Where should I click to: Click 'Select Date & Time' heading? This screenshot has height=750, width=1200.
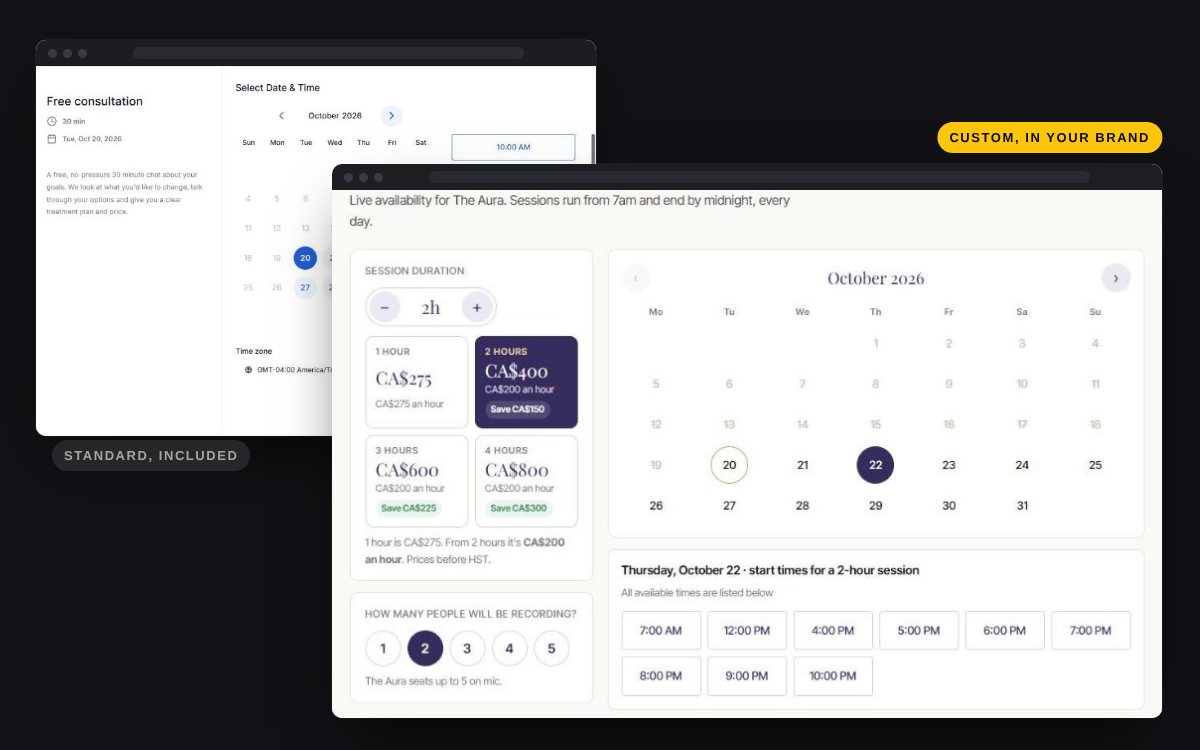pos(278,88)
